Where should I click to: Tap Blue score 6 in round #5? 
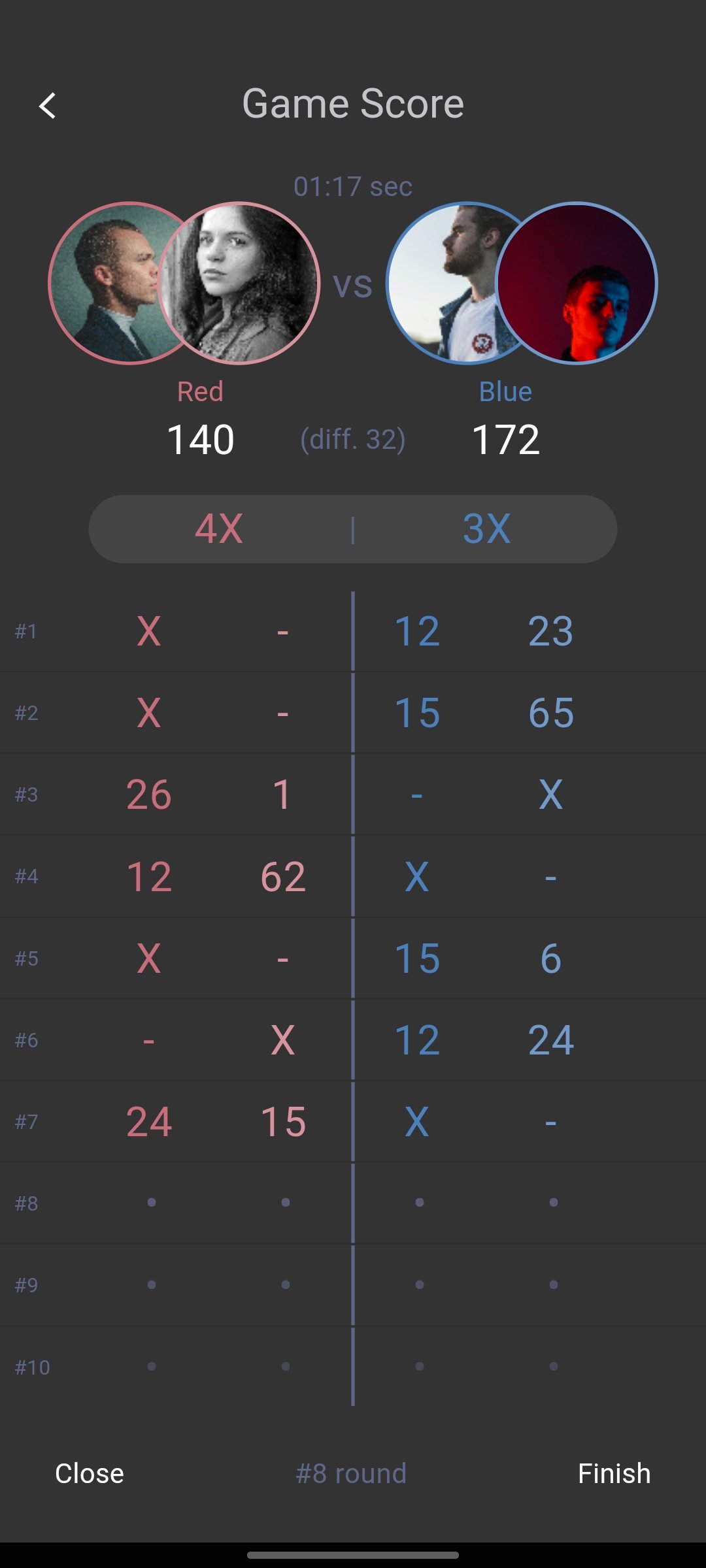[x=551, y=958]
